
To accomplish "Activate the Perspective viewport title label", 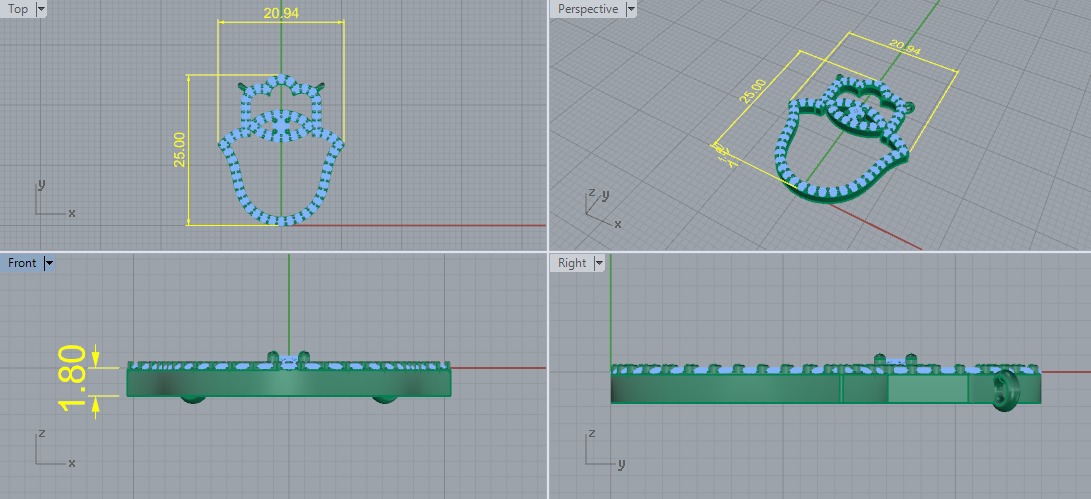I will coord(588,9).
